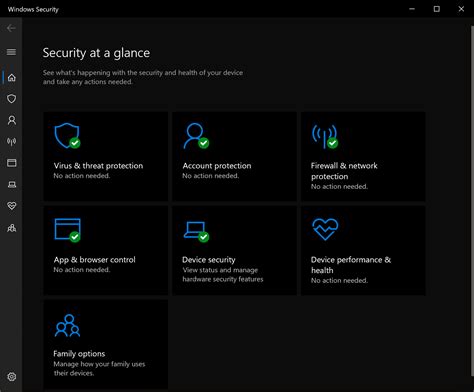Viewport: 474px width, 392px height.
Task: Select Device performance heart icon in sidebar
Action: click(12, 206)
